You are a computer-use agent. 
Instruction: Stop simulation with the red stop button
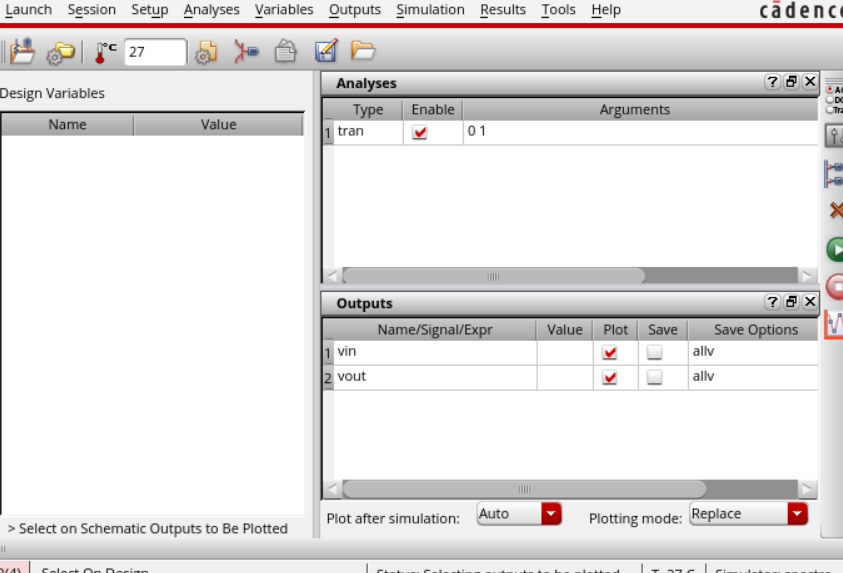835,286
